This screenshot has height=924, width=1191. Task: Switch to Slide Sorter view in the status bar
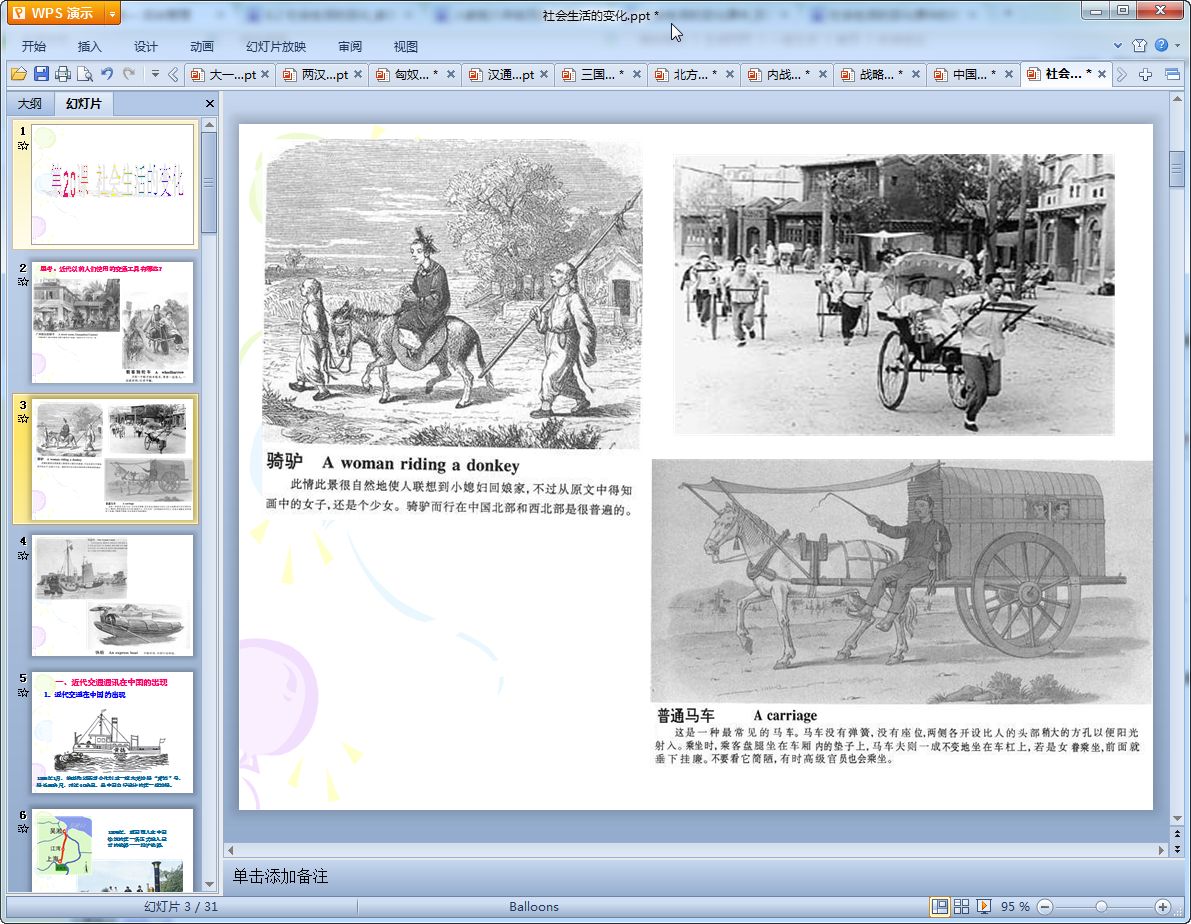(x=962, y=907)
